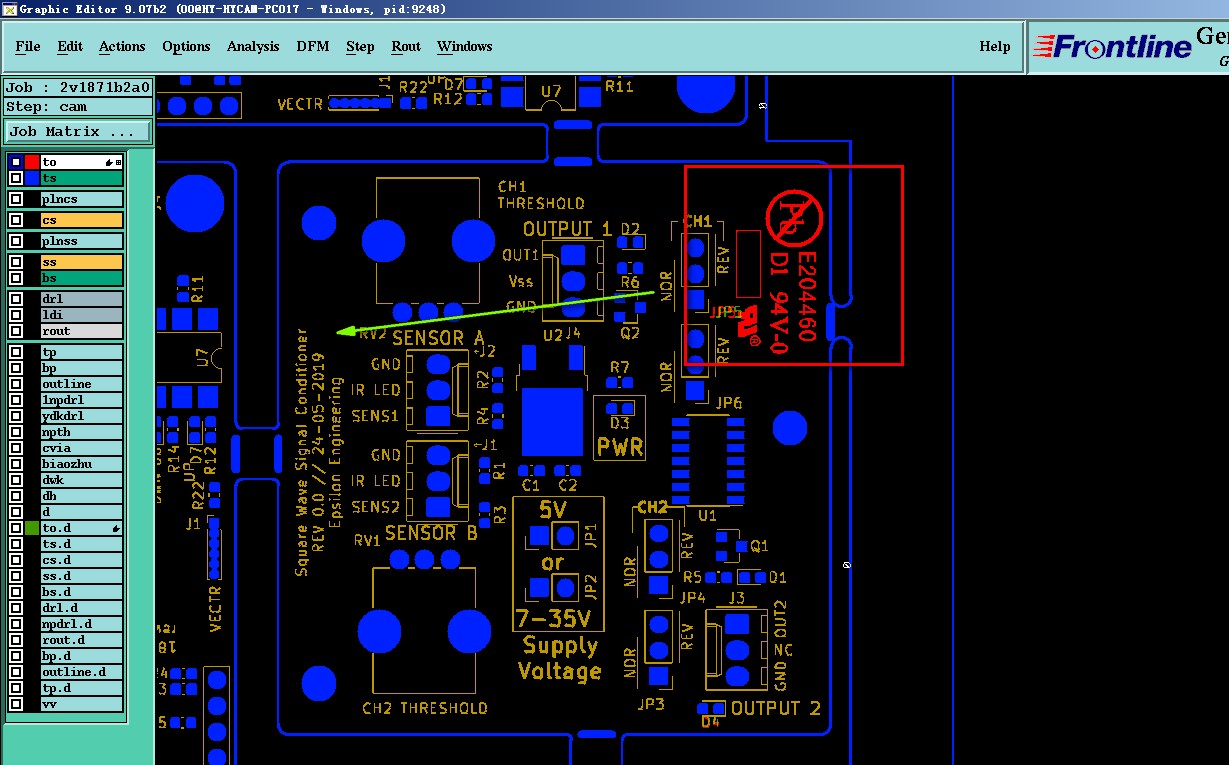
Task: Select the ts.d layer name
Action: pos(82,544)
